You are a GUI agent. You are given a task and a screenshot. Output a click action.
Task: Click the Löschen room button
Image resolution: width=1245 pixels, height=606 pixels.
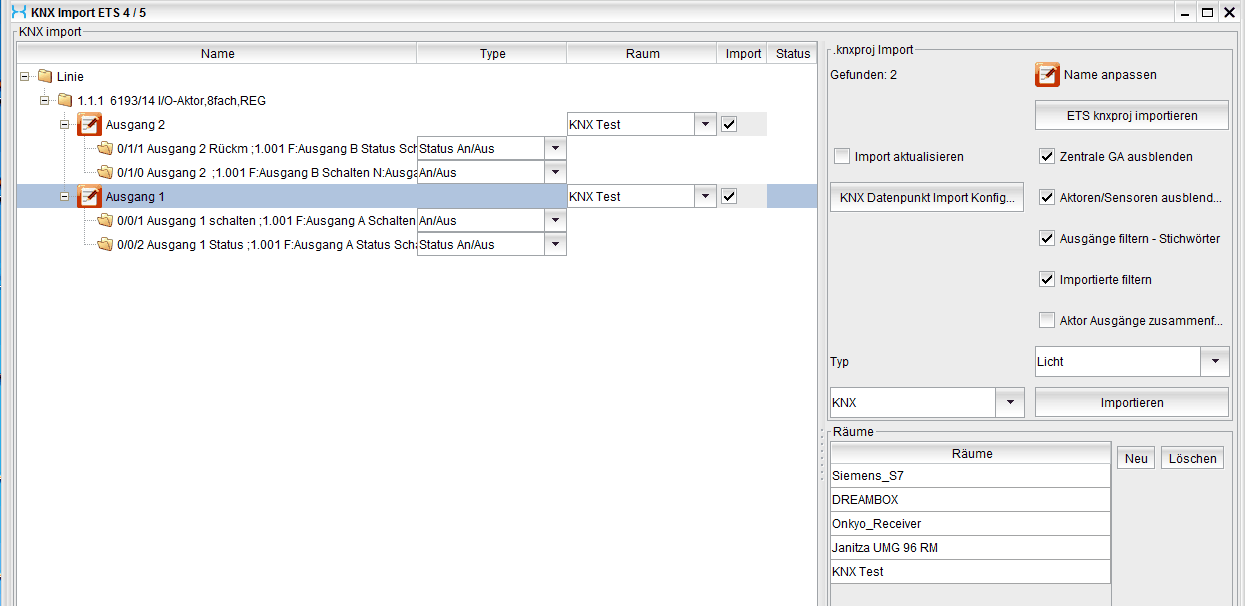1192,458
